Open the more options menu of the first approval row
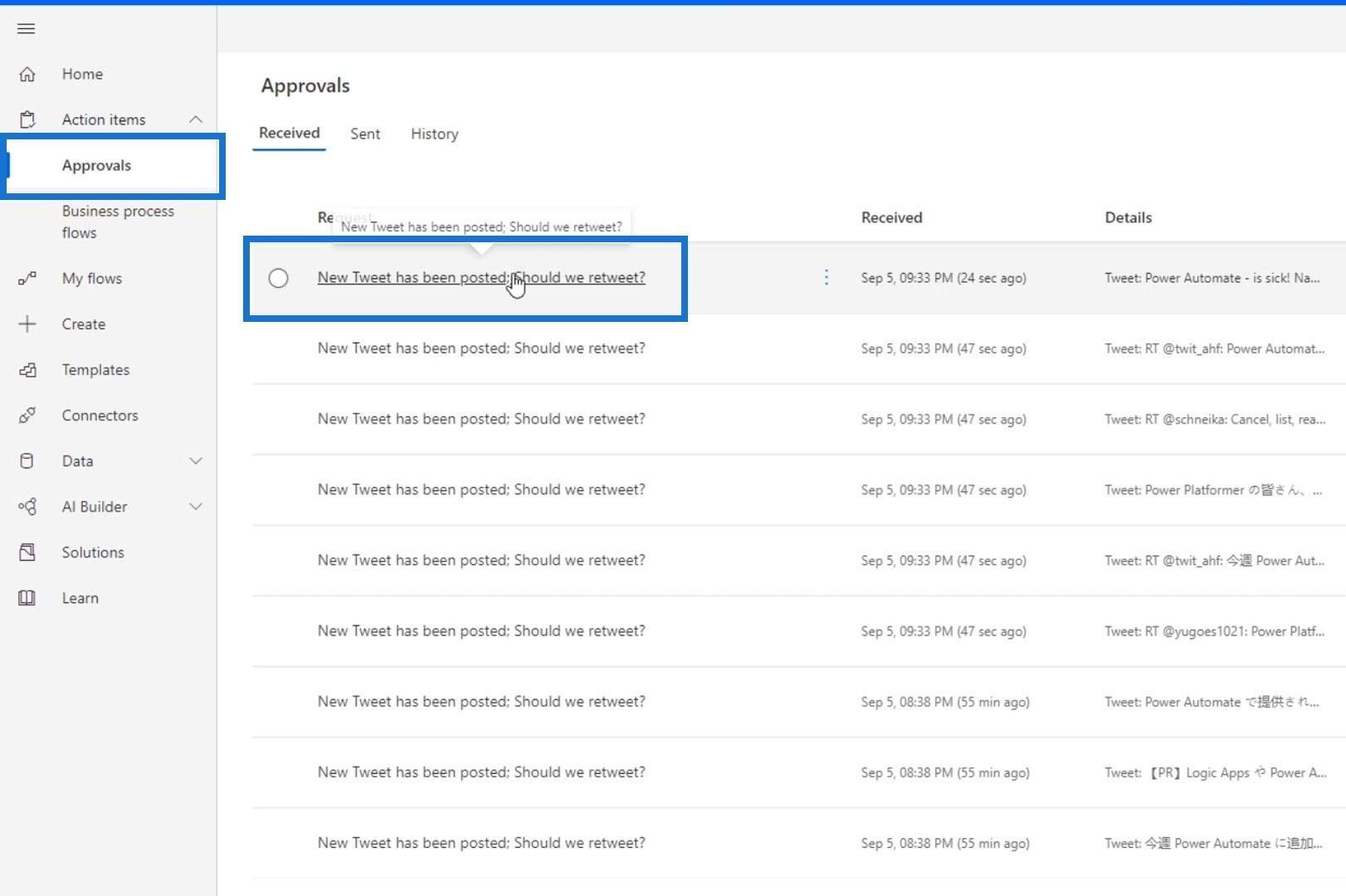Image resolution: width=1346 pixels, height=896 pixels. [826, 278]
